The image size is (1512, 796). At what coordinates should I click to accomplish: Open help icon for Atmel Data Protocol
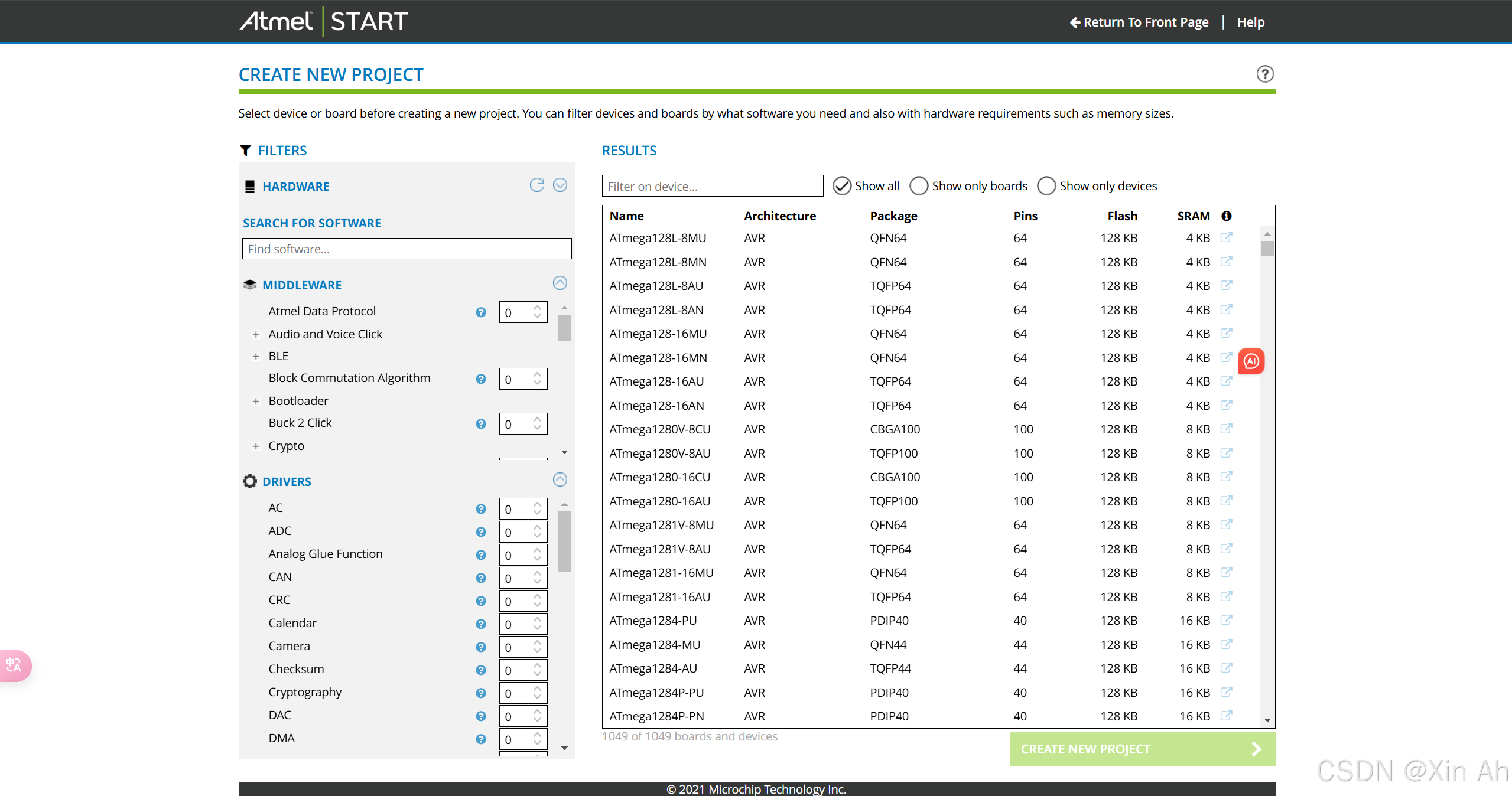coord(480,312)
